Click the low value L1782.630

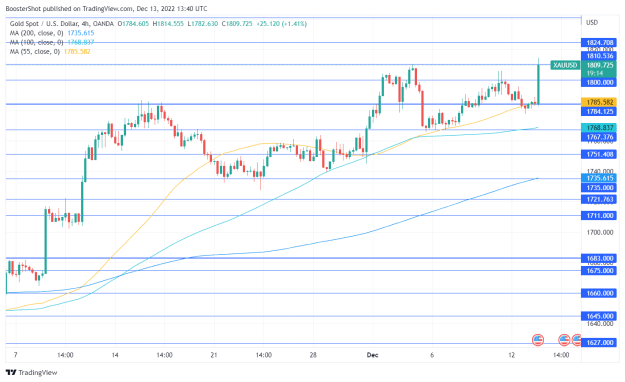[x=202, y=24]
